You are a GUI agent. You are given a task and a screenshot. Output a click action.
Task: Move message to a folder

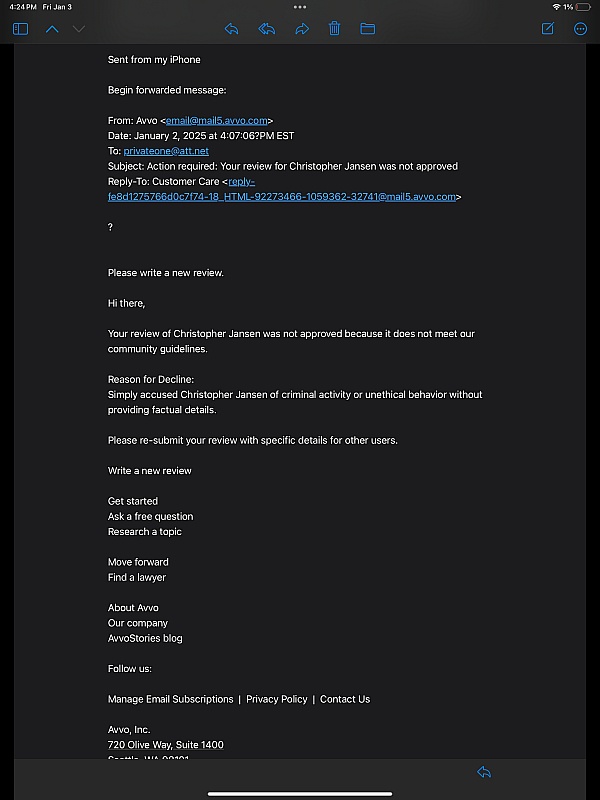367,29
